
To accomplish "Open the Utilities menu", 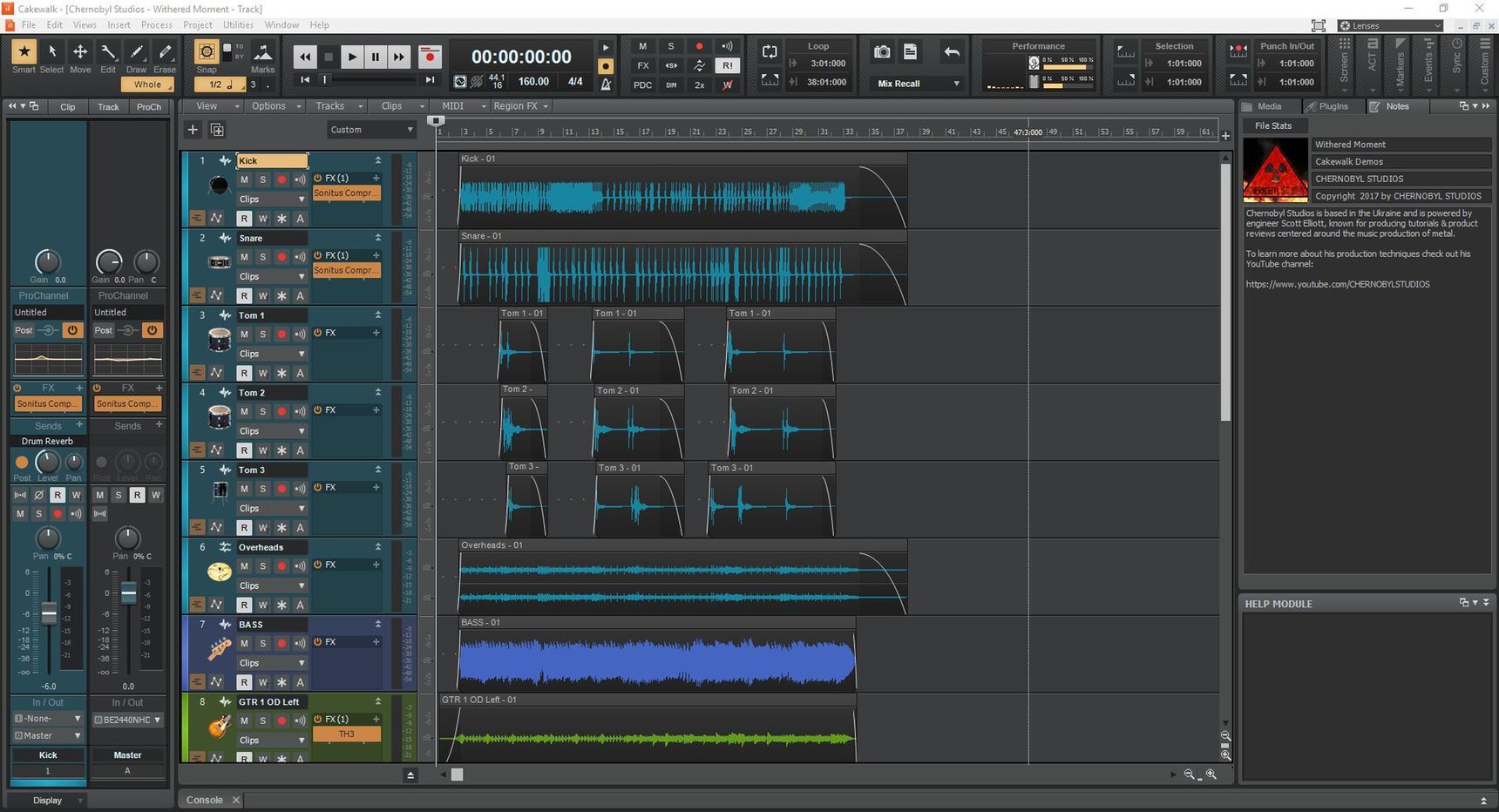I will click(238, 24).
